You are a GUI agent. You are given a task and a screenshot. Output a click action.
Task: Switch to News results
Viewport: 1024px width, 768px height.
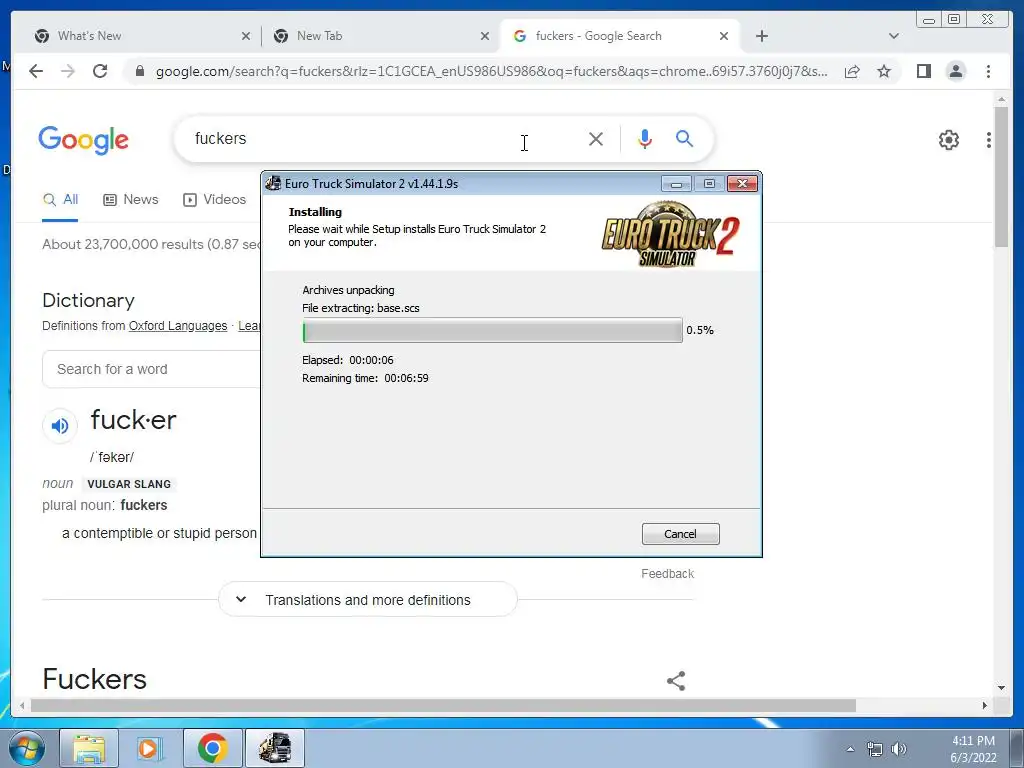pyautogui.click(x=131, y=200)
